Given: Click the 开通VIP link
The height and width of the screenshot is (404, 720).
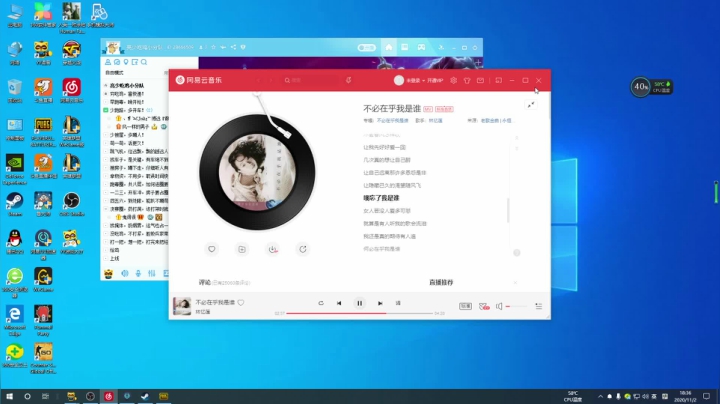Looking at the screenshot, I should (435, 80).
